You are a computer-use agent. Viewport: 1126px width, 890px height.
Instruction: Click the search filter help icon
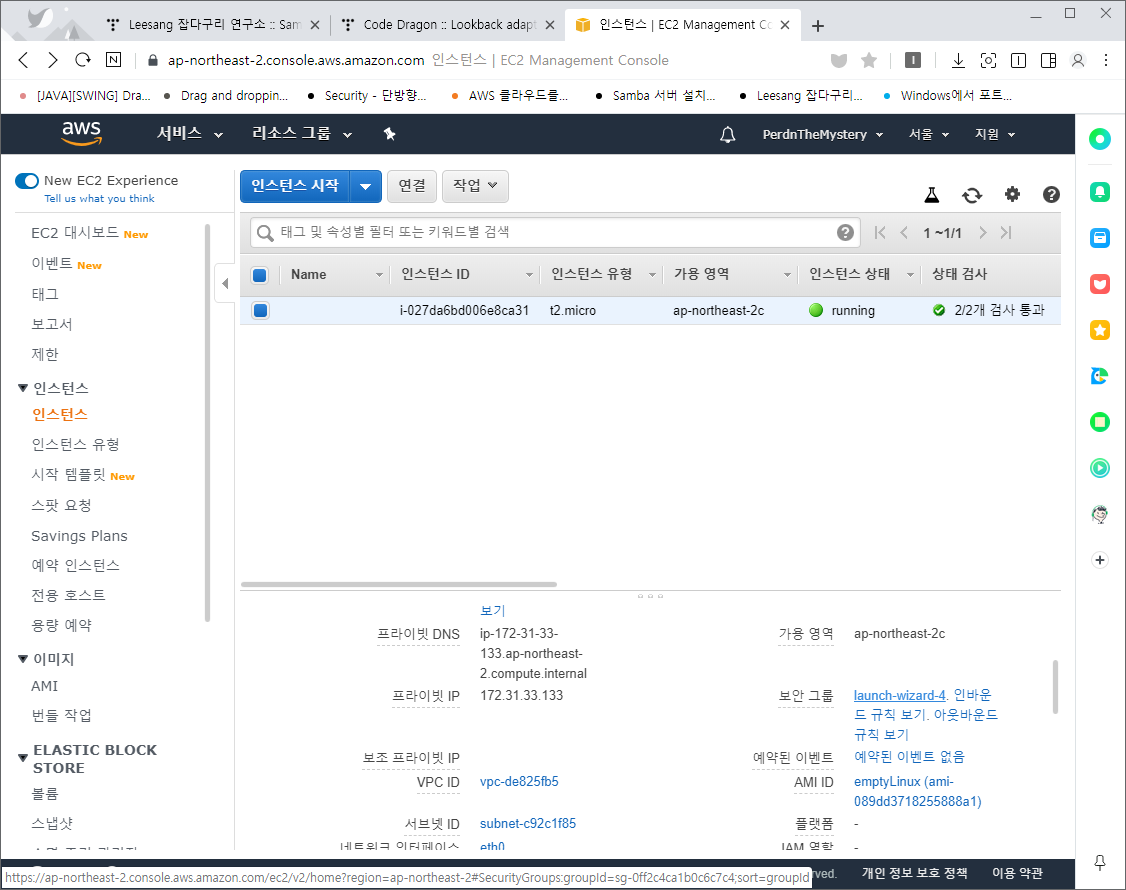845,232
